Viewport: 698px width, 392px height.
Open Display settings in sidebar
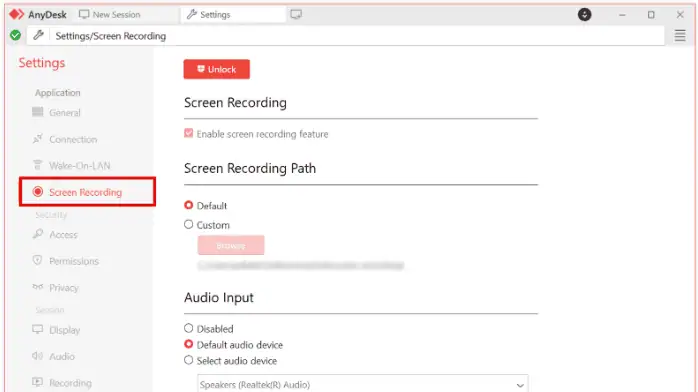click(65, 330)
